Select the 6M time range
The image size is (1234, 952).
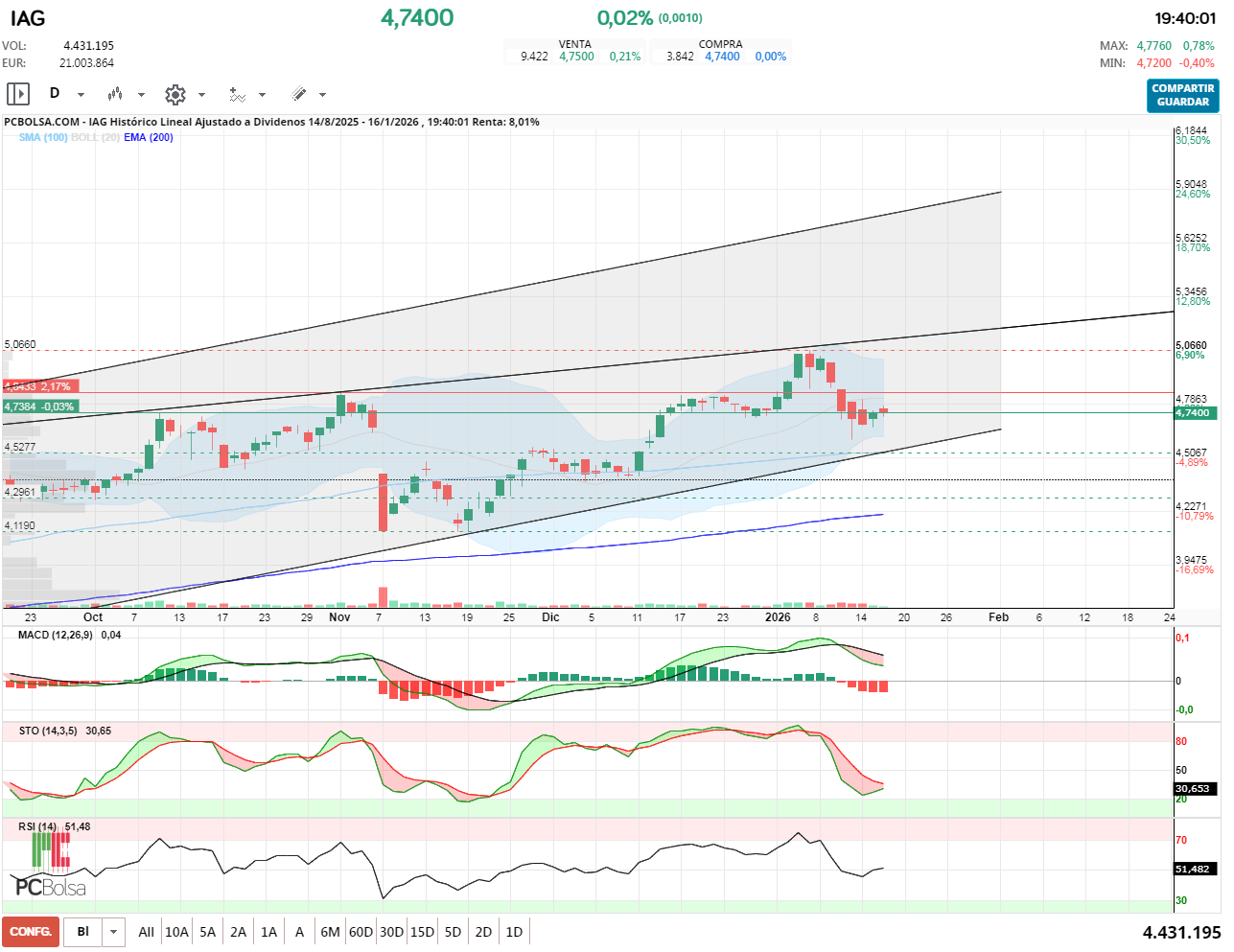click(x=330, y=932)
